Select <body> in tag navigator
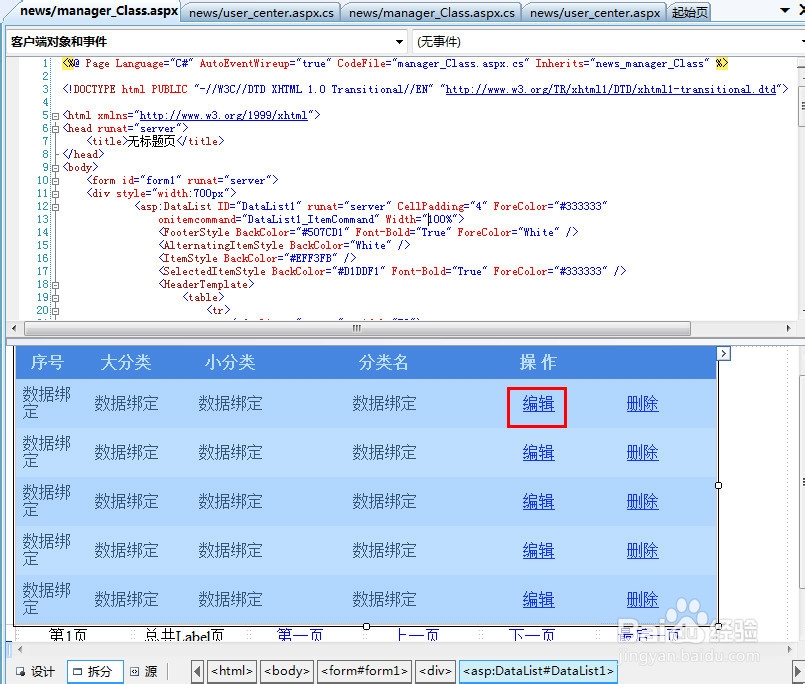The width and height of the screenshot is (805, 684). pyautogui.click(x=286, y=672)
